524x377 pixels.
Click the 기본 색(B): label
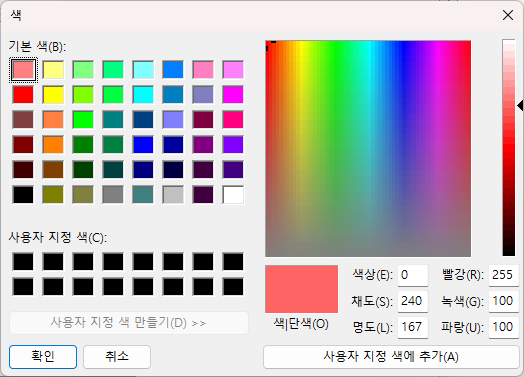pos(37,46)
